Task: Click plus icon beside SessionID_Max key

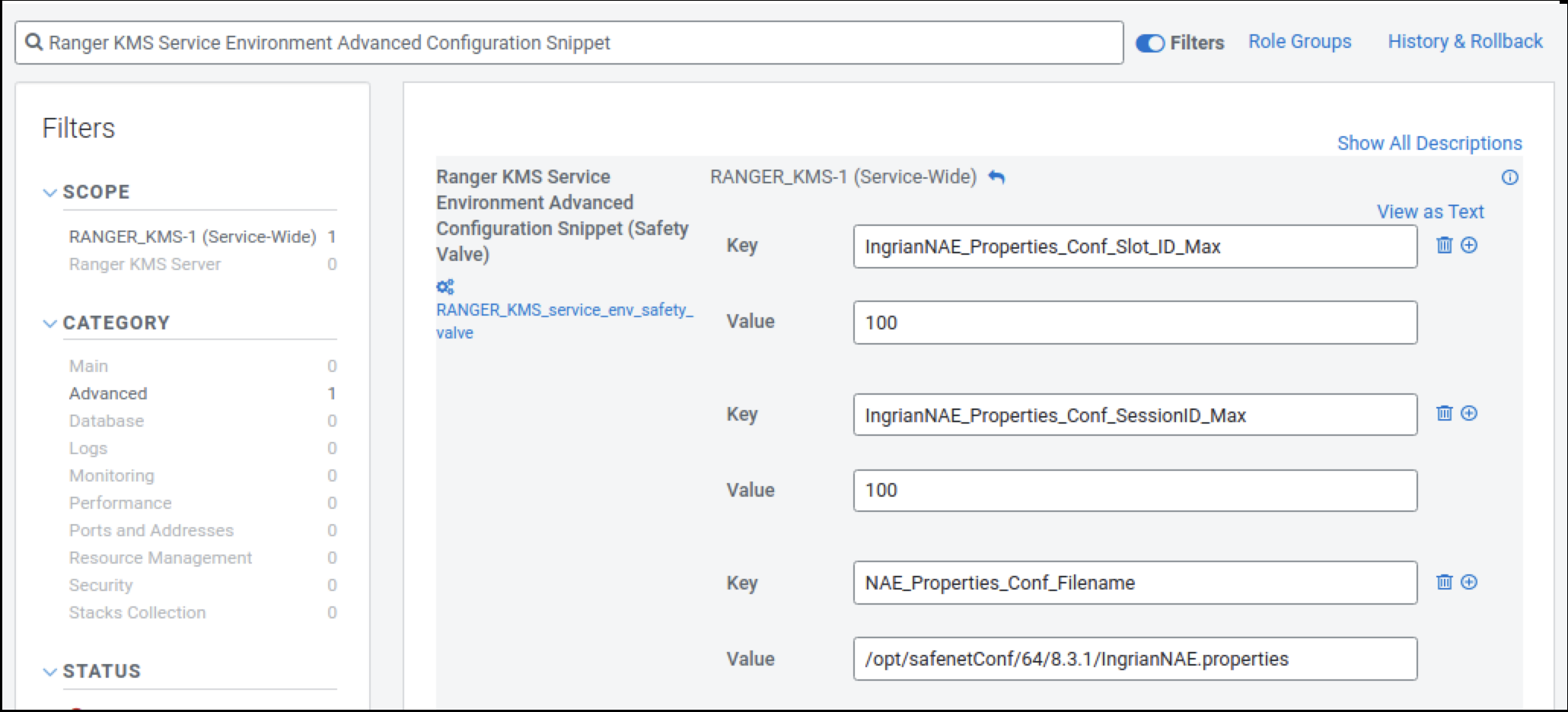Action: [1469, 413]
